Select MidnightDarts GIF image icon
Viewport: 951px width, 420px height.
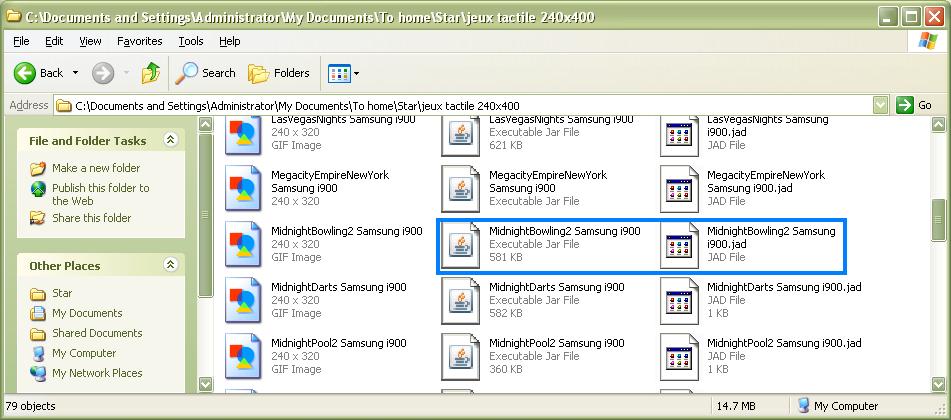[x=243, y=300]
